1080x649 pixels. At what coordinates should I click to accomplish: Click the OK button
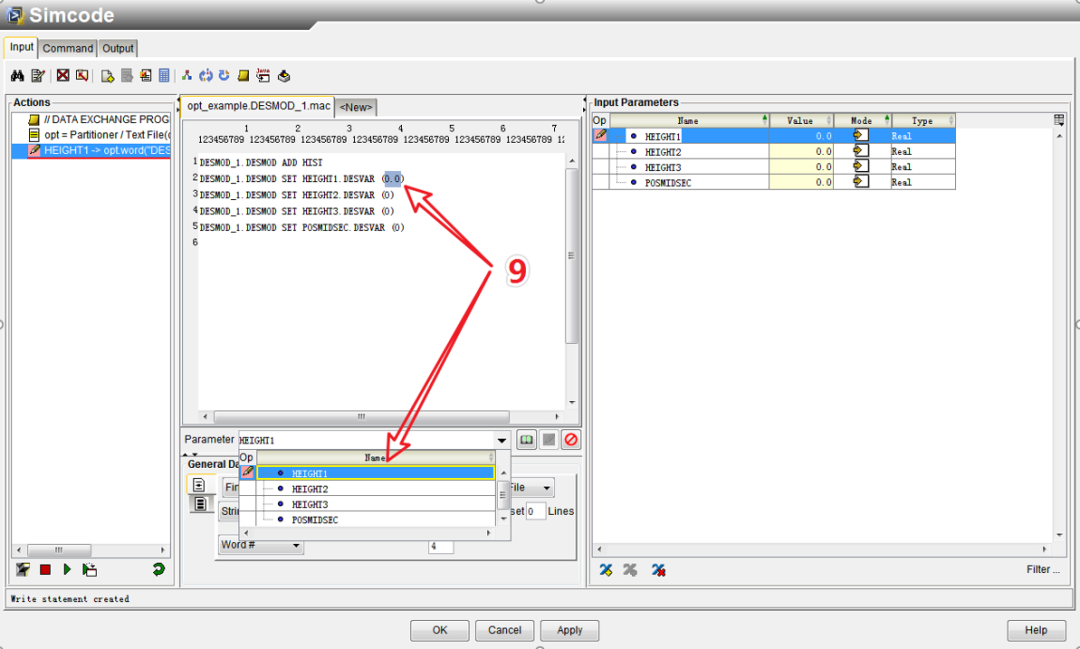click(439, 630)
